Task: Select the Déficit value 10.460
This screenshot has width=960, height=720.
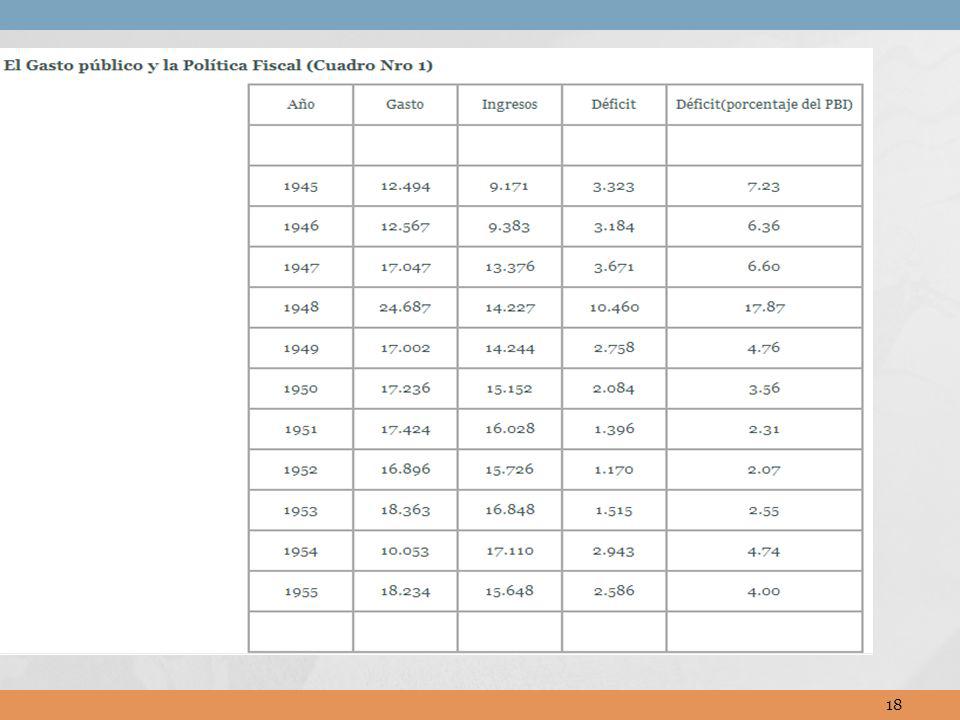Action: (614, 307)
